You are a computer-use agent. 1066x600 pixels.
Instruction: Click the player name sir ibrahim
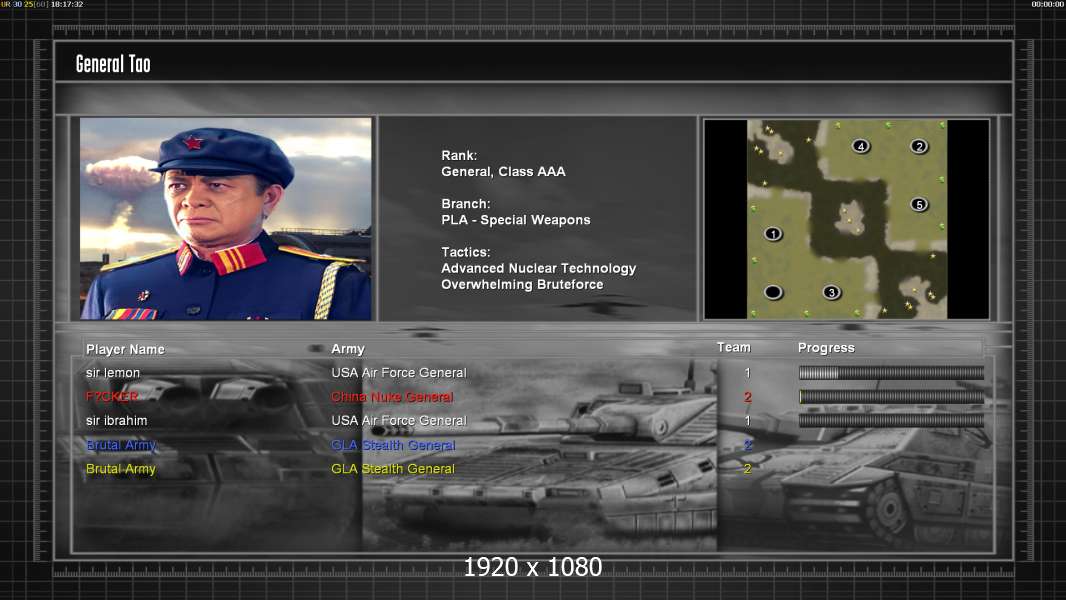tap(116, 421)
